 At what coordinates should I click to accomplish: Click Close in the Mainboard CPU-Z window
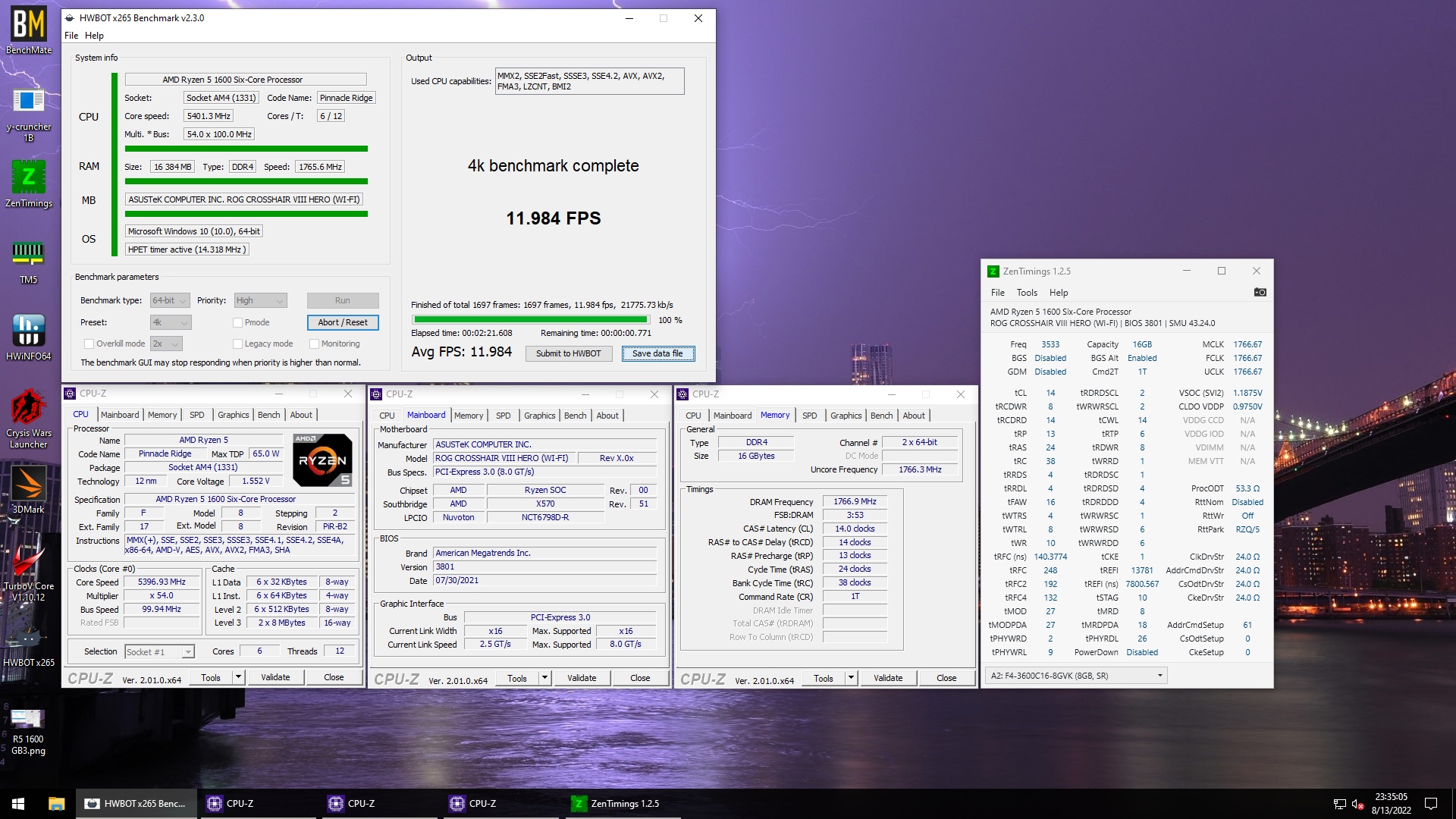tap(640, 678)
